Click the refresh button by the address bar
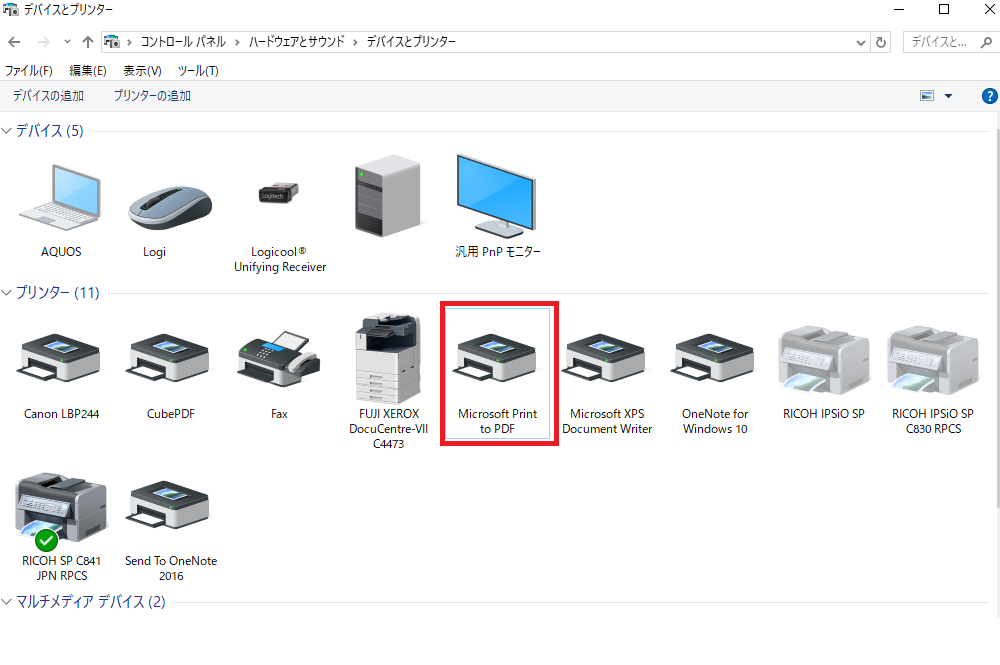1000x665 pixels. (881, 42)
